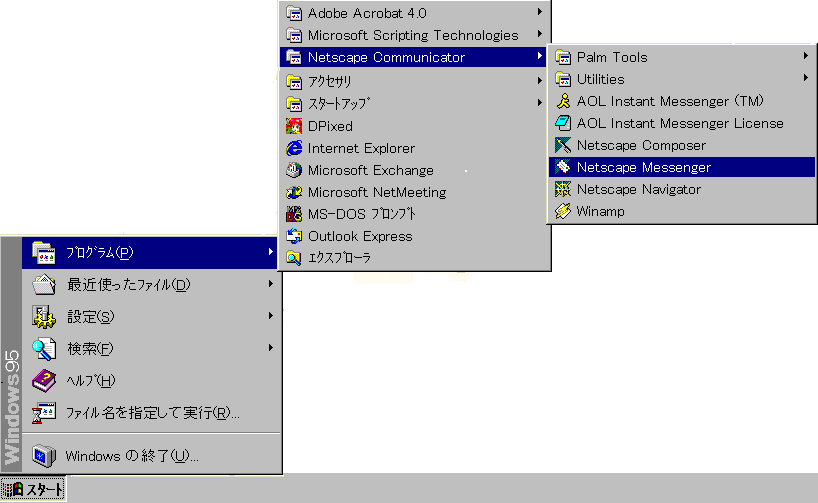The height and width of the screenshot is (503, 818).
Task: Click the ヘルプ(H) book icon
Action: pos(44,381)
